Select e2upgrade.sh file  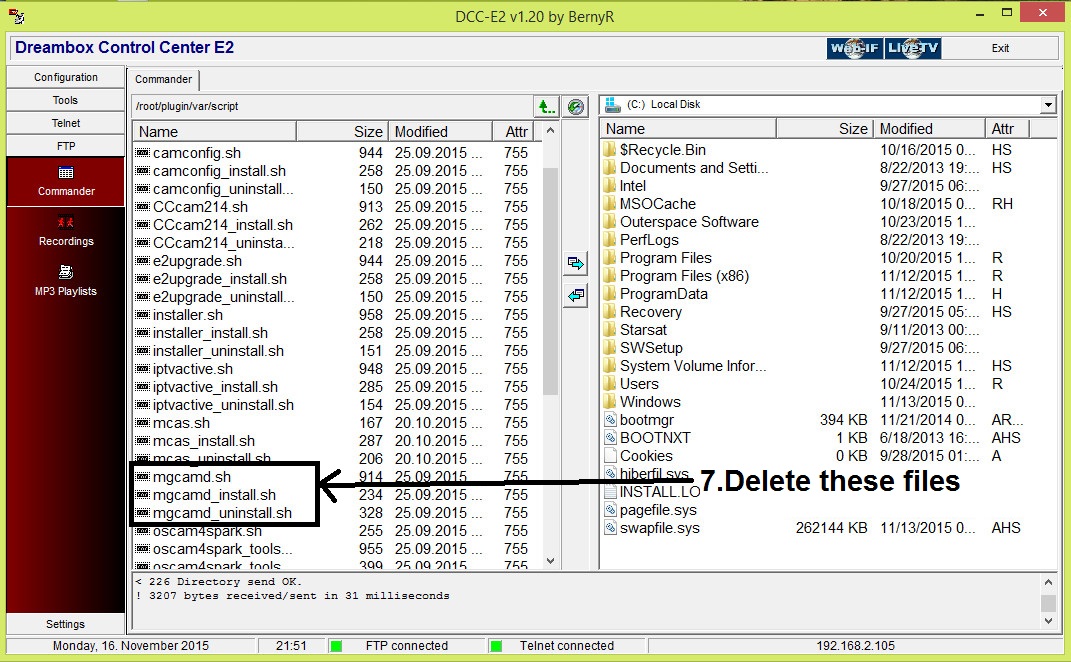coord(197,261)
